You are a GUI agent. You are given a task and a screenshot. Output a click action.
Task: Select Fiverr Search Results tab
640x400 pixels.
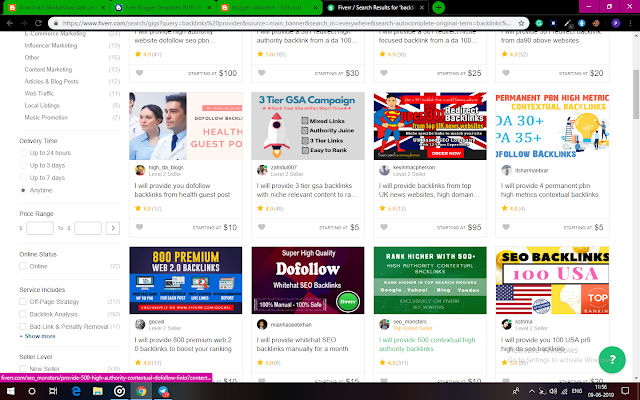tap(376, 7)
